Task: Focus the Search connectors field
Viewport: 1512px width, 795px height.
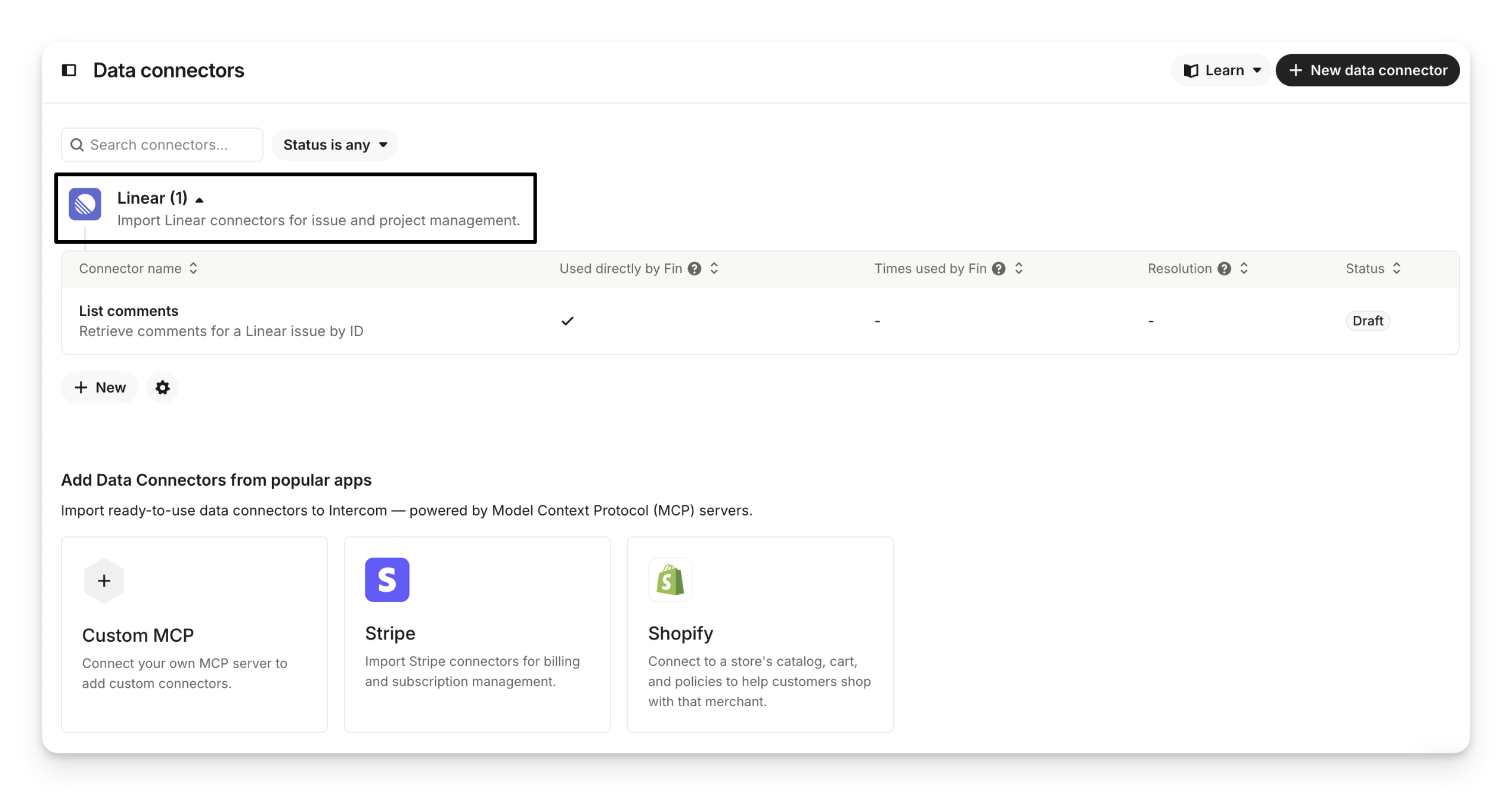Action: point(162,145)
